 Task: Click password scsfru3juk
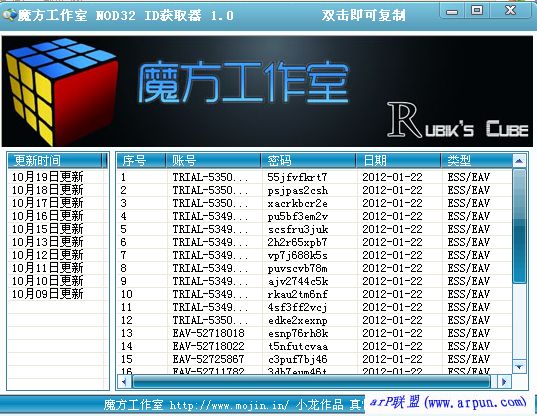pos(298,229)
